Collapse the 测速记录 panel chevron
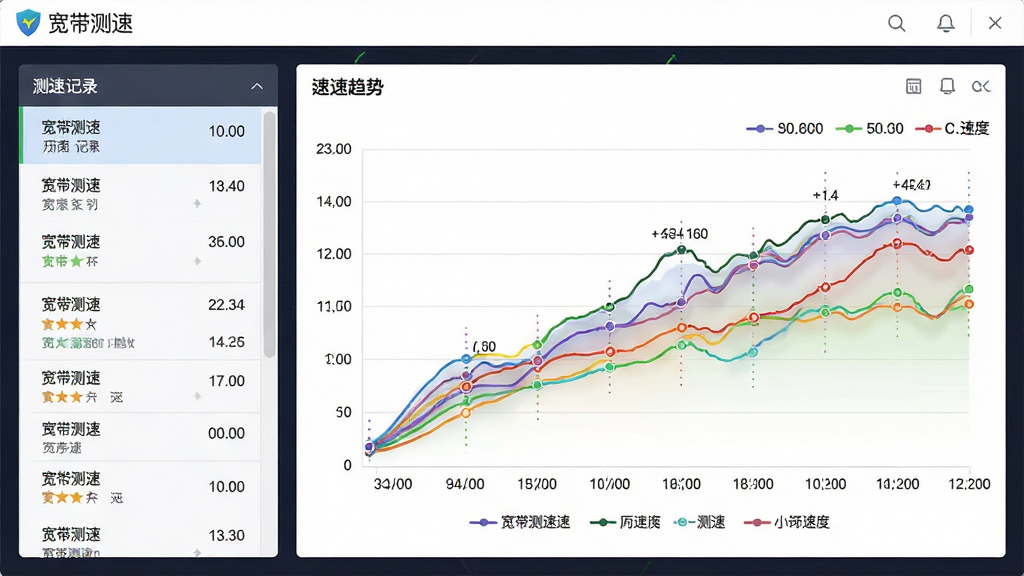 tap(257, 86)
